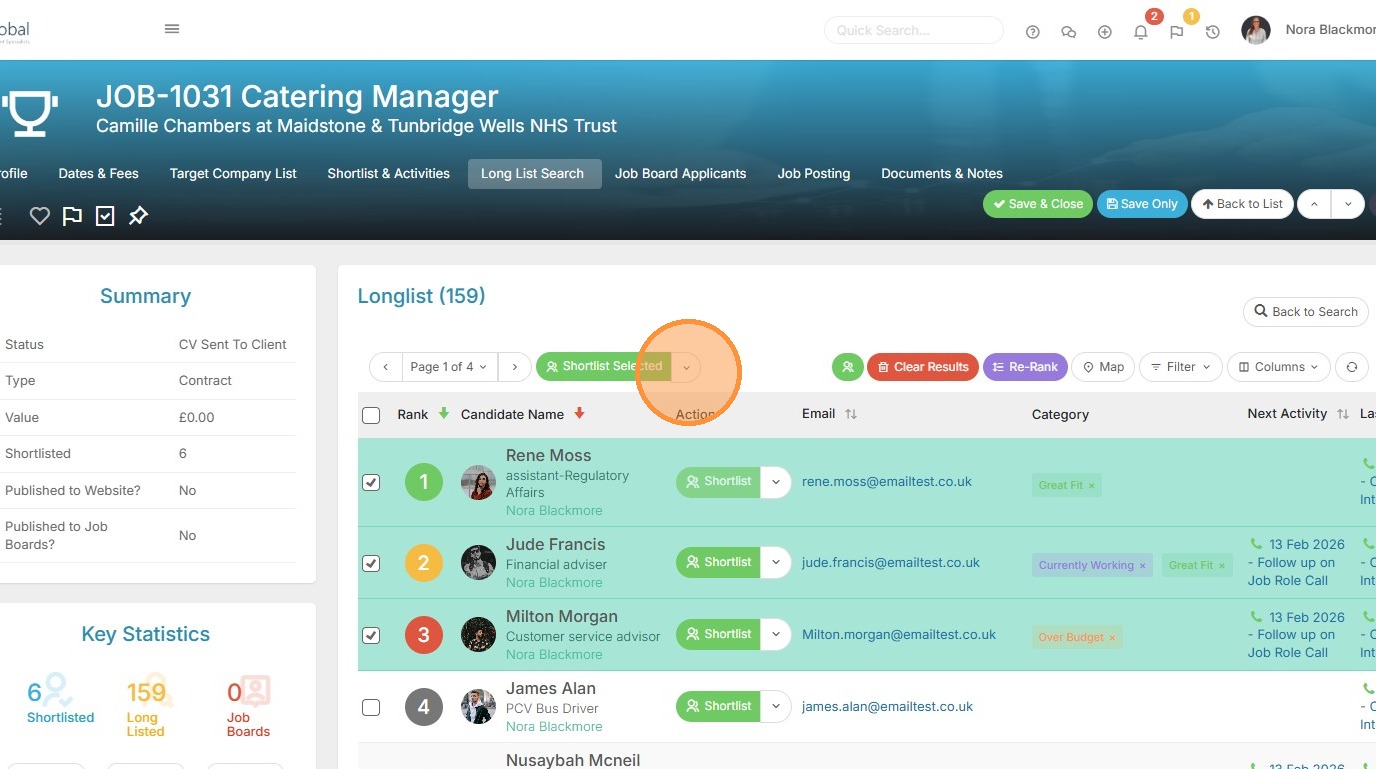Expand Rene Moss shortlist action dropdown
Image resolution: width=1376 pixels, height=769 pixels.
click(776, 482)
